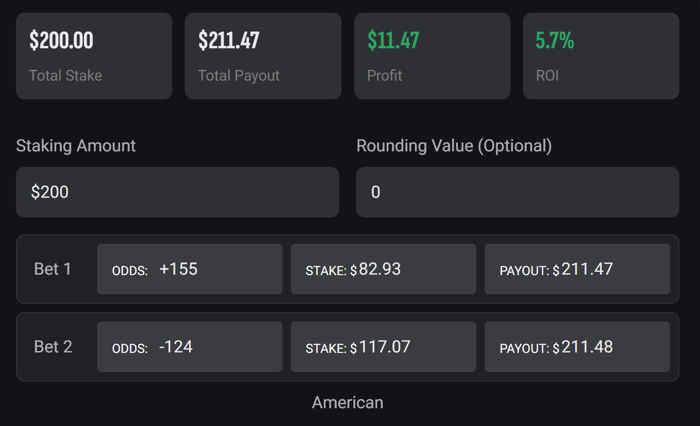Image resolution: width=700 pixels, height=426 pixels.
Task: Click the Staking Amount heading label
Action: tap(76, 145)
